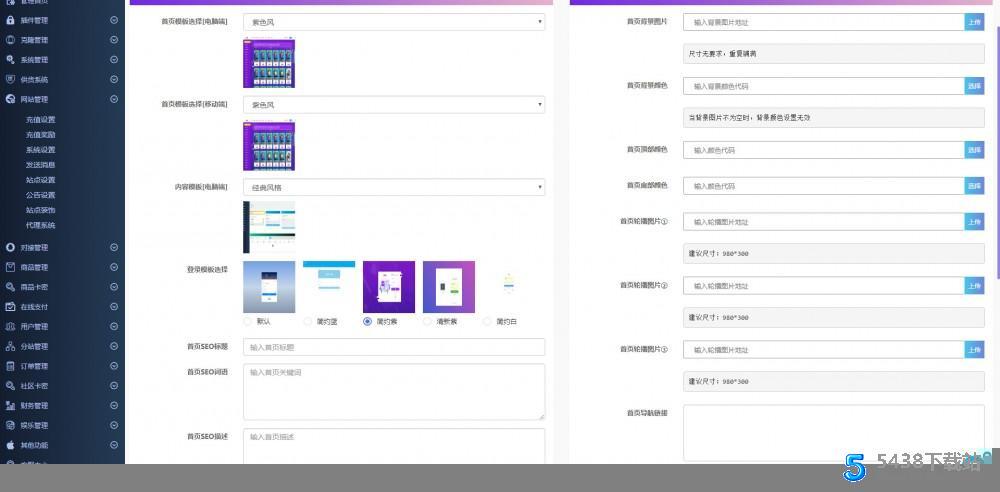The height and width of the screenshot is (492, 1000).
Task: Click 上传 button for 首页轮播图片①
Action: [x=974, y=222]
